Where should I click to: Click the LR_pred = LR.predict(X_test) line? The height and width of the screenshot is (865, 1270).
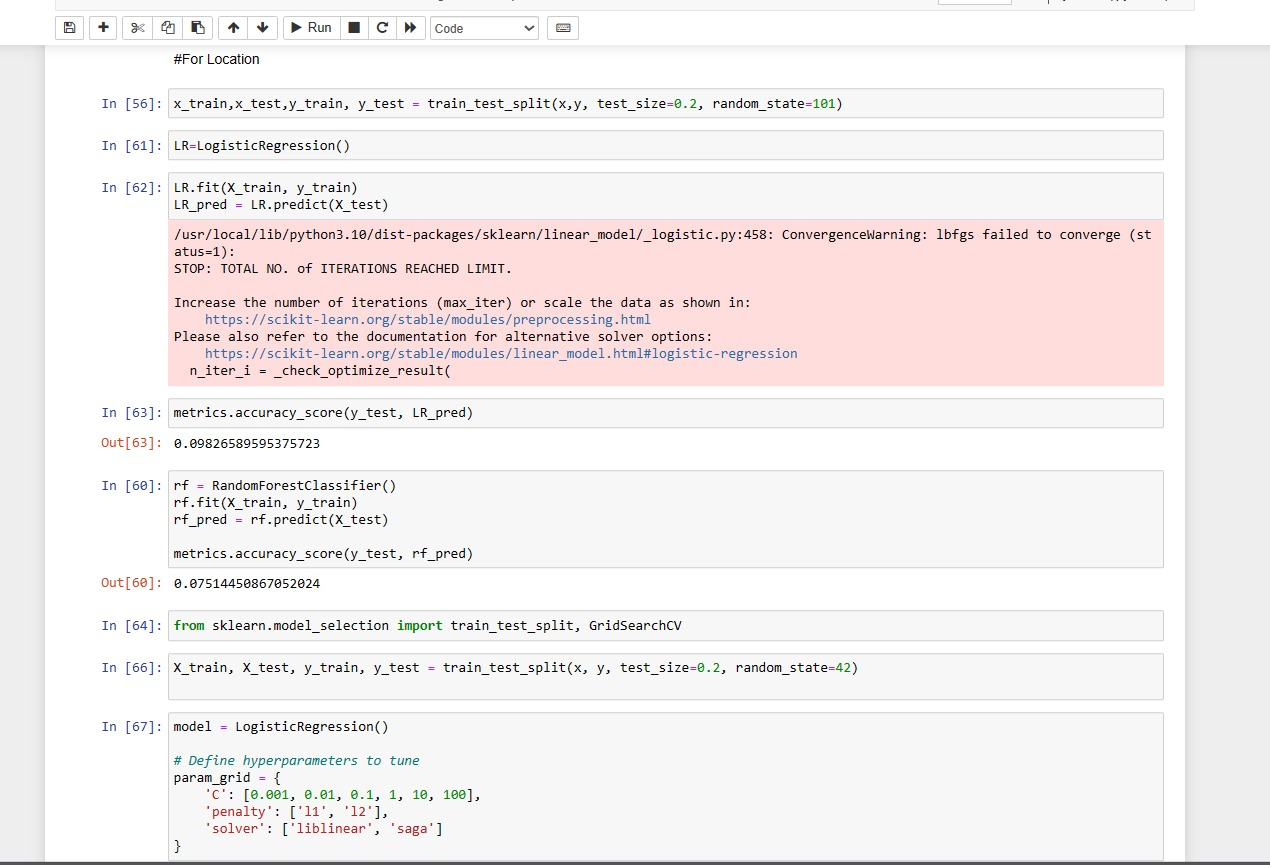pyautogui.click(x=281, y=205)
